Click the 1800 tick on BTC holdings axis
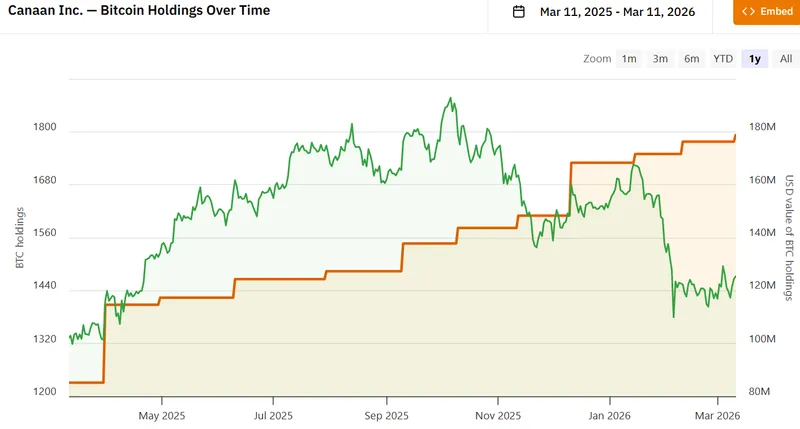 click(46, 128)
